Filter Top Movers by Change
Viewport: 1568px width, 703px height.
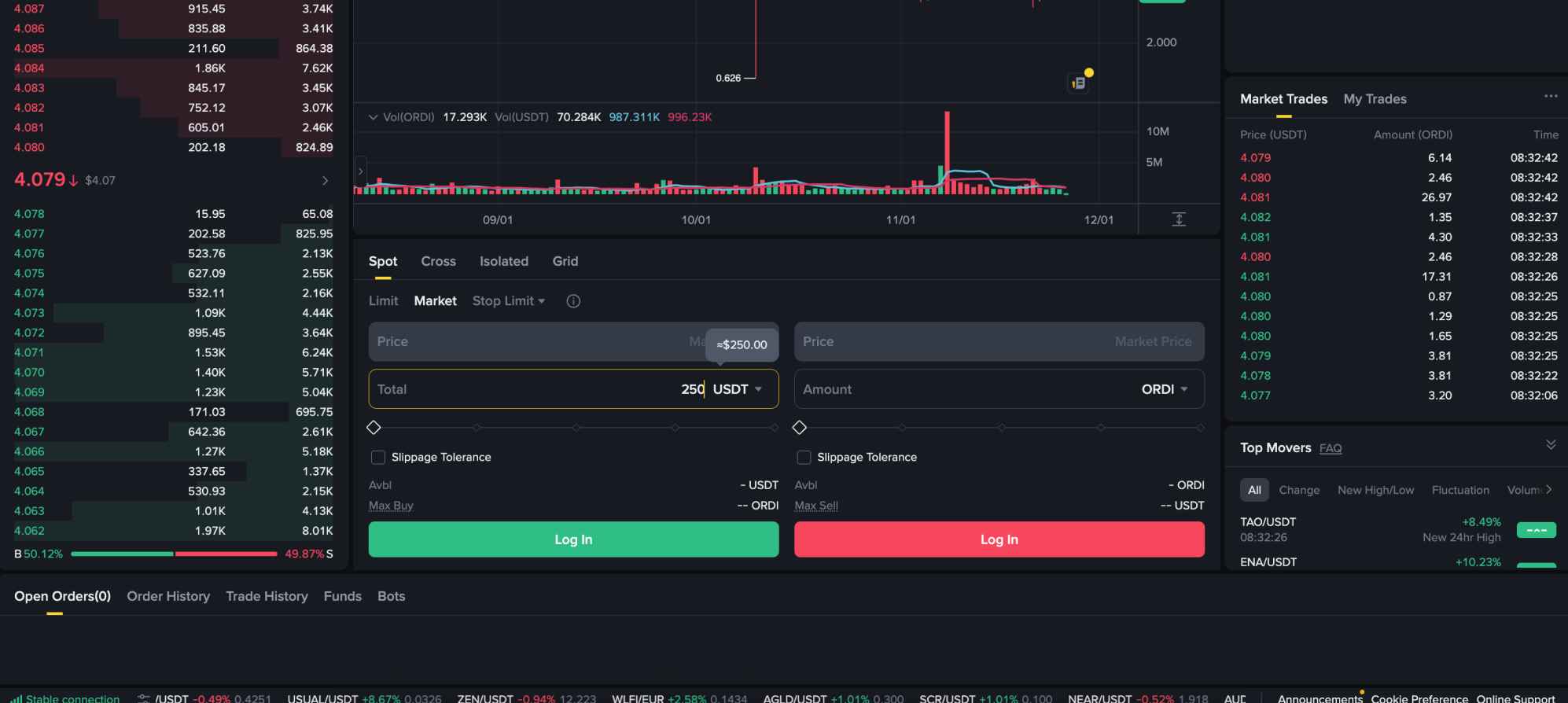(x=1299, y=490)
